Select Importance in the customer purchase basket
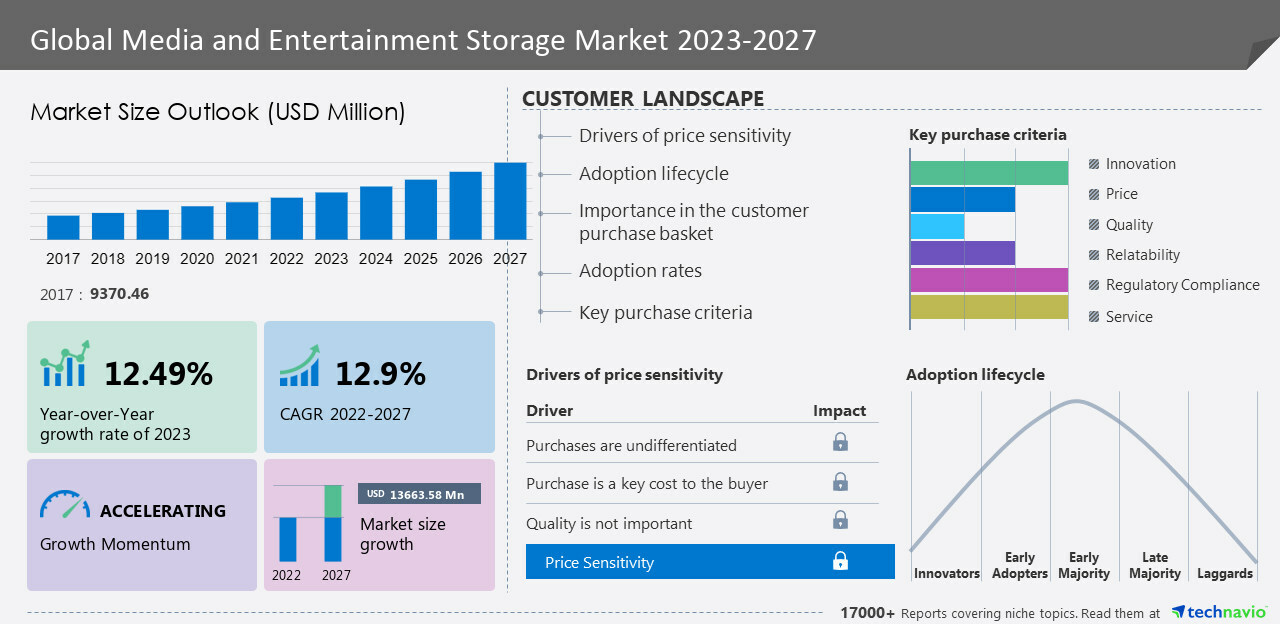 [694, 222]
